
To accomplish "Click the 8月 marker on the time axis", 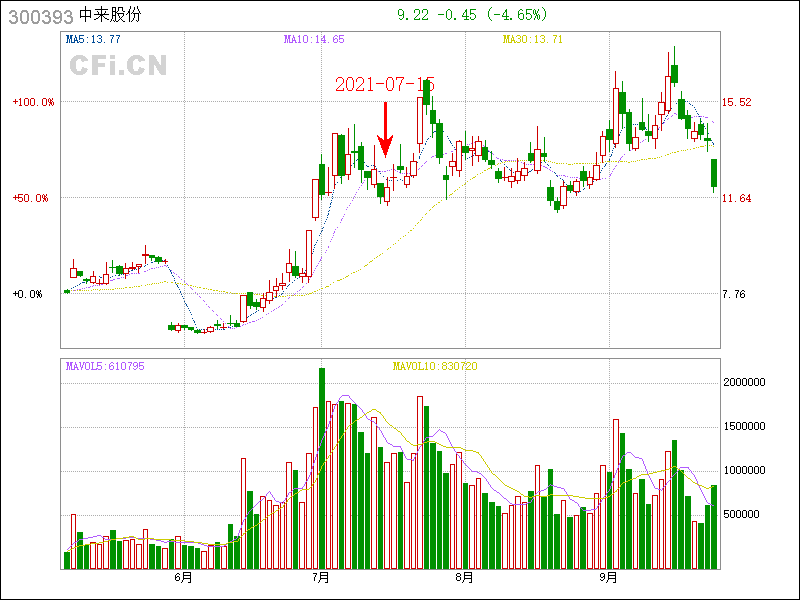I will (x=464, y=578).
